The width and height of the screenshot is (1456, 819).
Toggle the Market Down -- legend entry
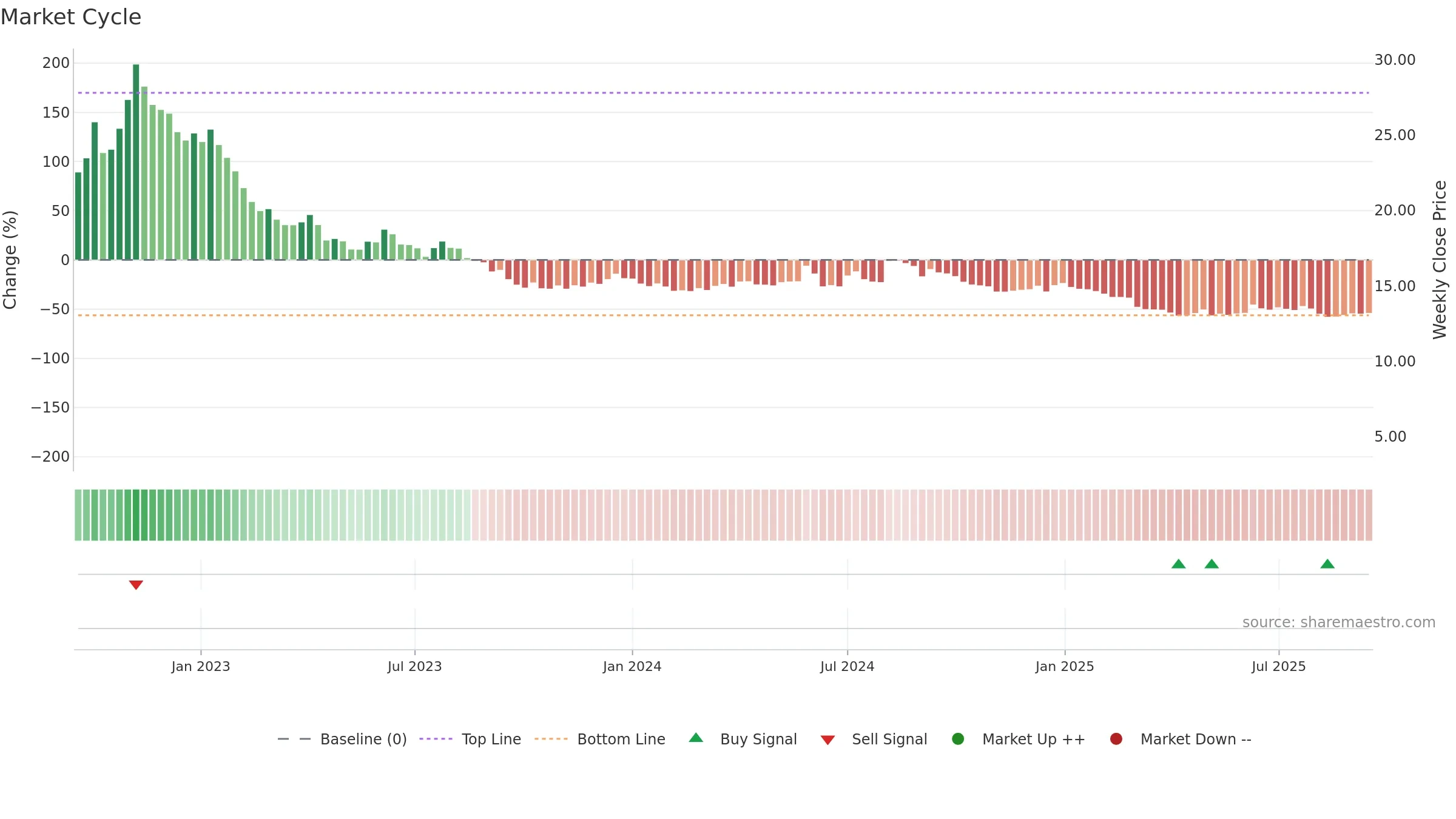point(1181,739)
